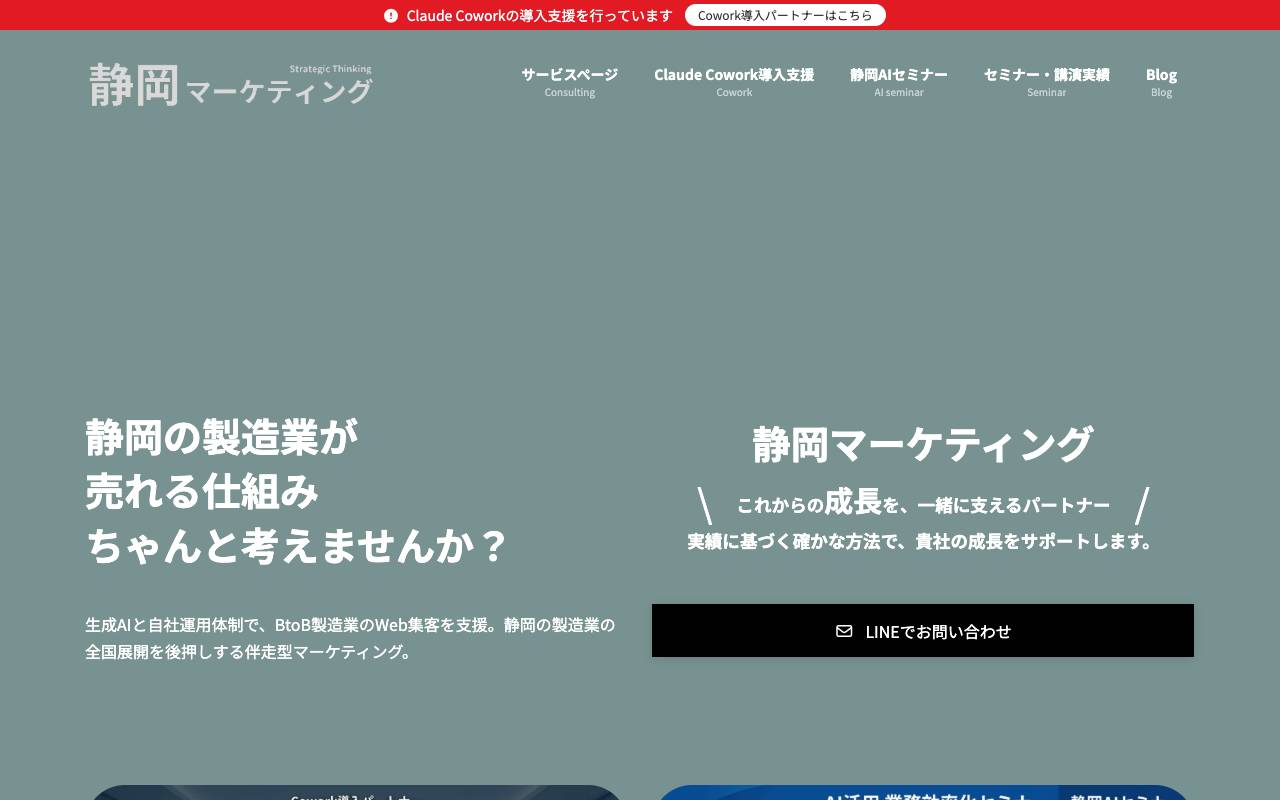1280x800 pixels.
Task: Go to the 静岡AIセミナー menu item
Action: point(899,82)
